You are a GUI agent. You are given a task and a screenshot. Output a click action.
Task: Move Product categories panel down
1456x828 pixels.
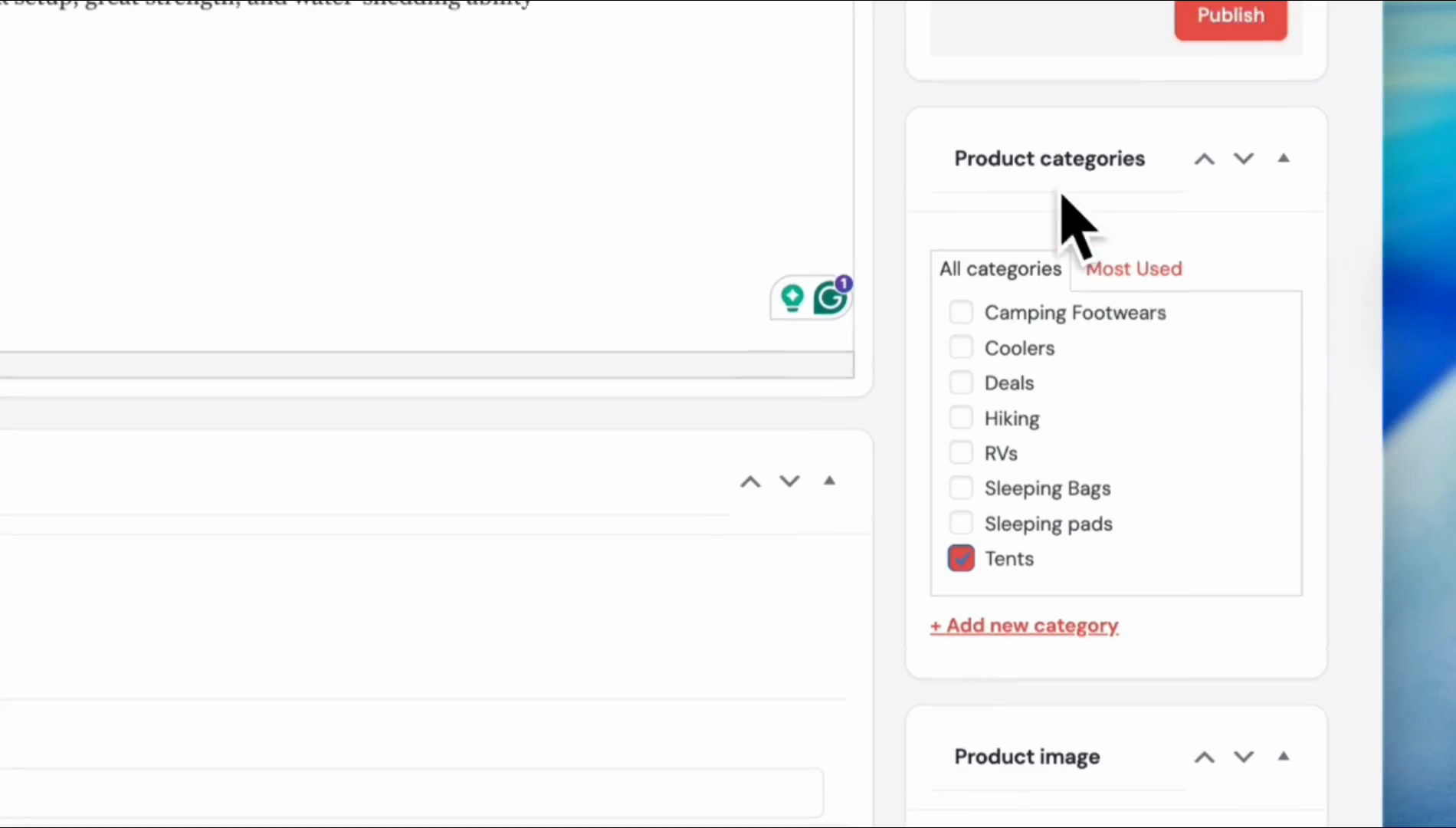point(1243,159)
